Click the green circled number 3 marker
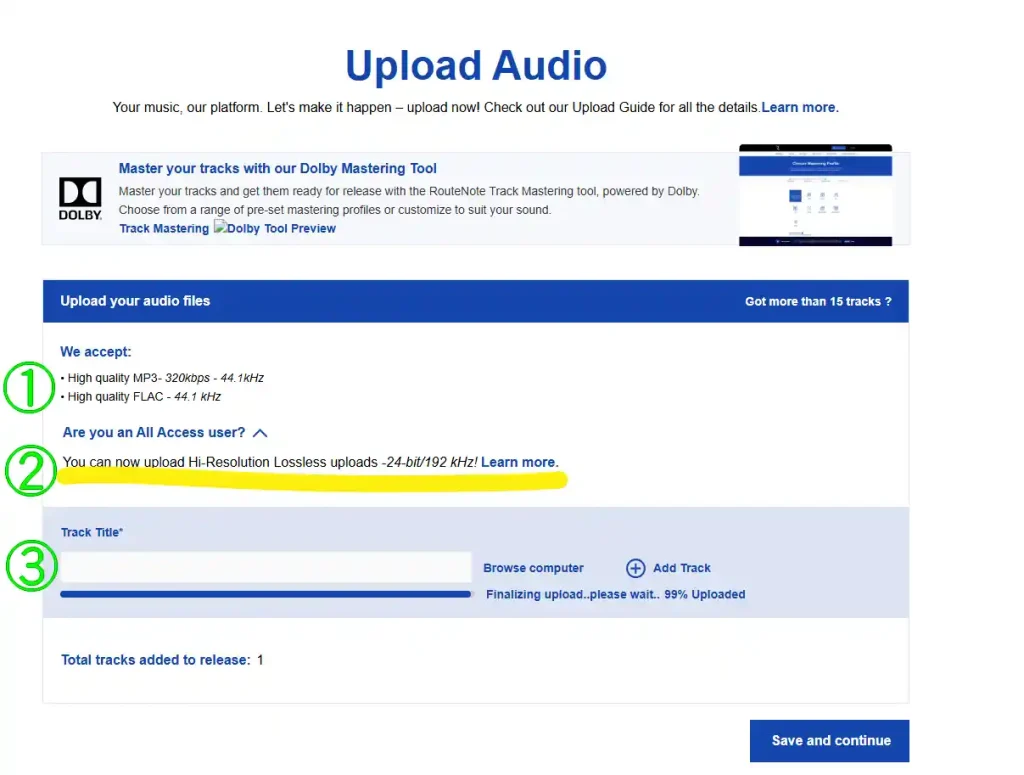The width and height of the screenshot is (1024, 775). [x=29, y=567]
